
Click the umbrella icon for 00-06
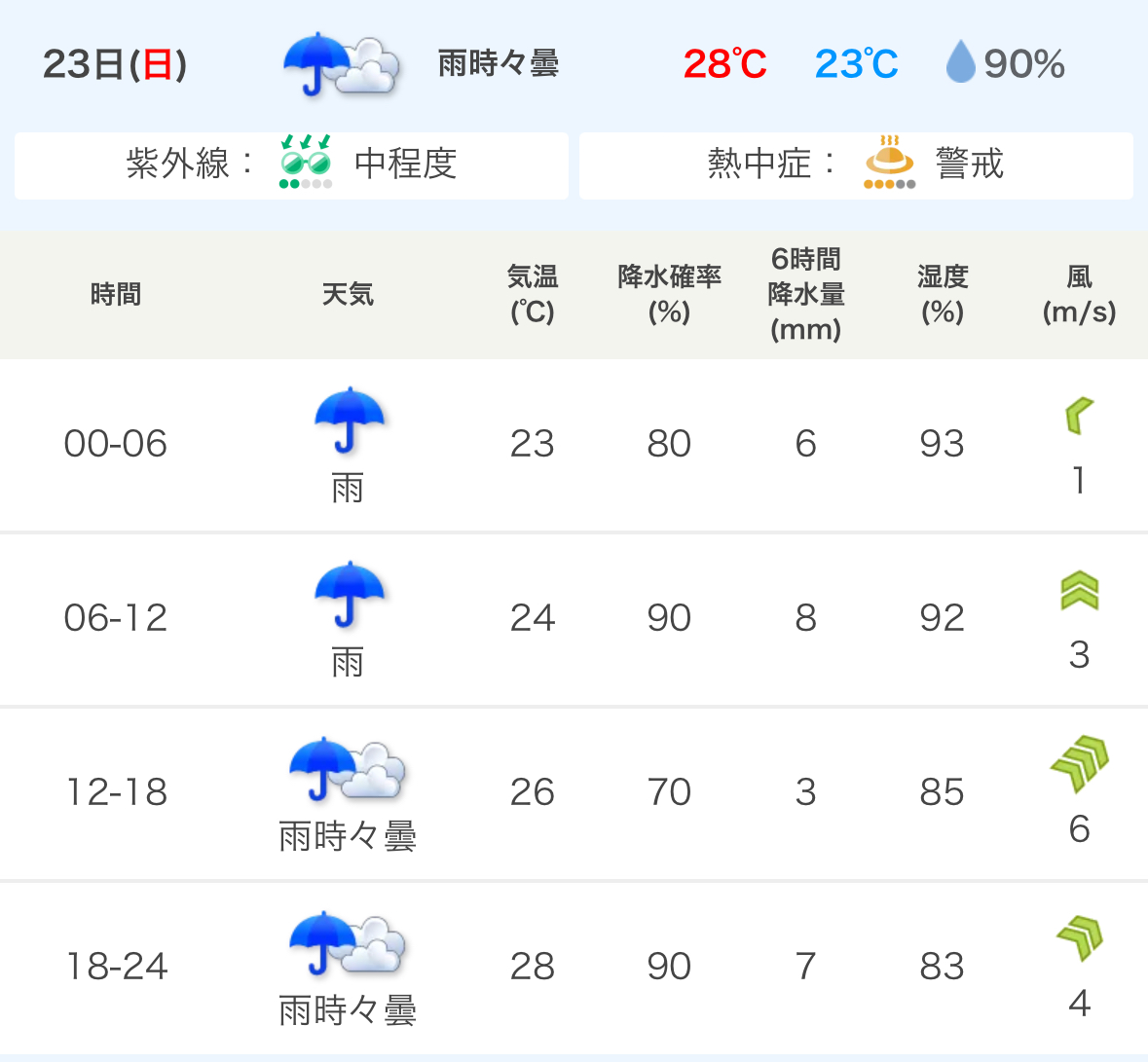click(x=349, y=421)
